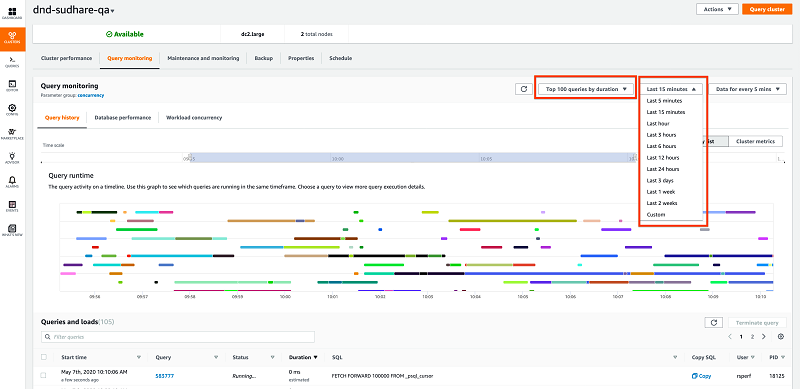Go to the previous results page
The width and height of the screenshot is (800, 389).
(x=730, y=337)
